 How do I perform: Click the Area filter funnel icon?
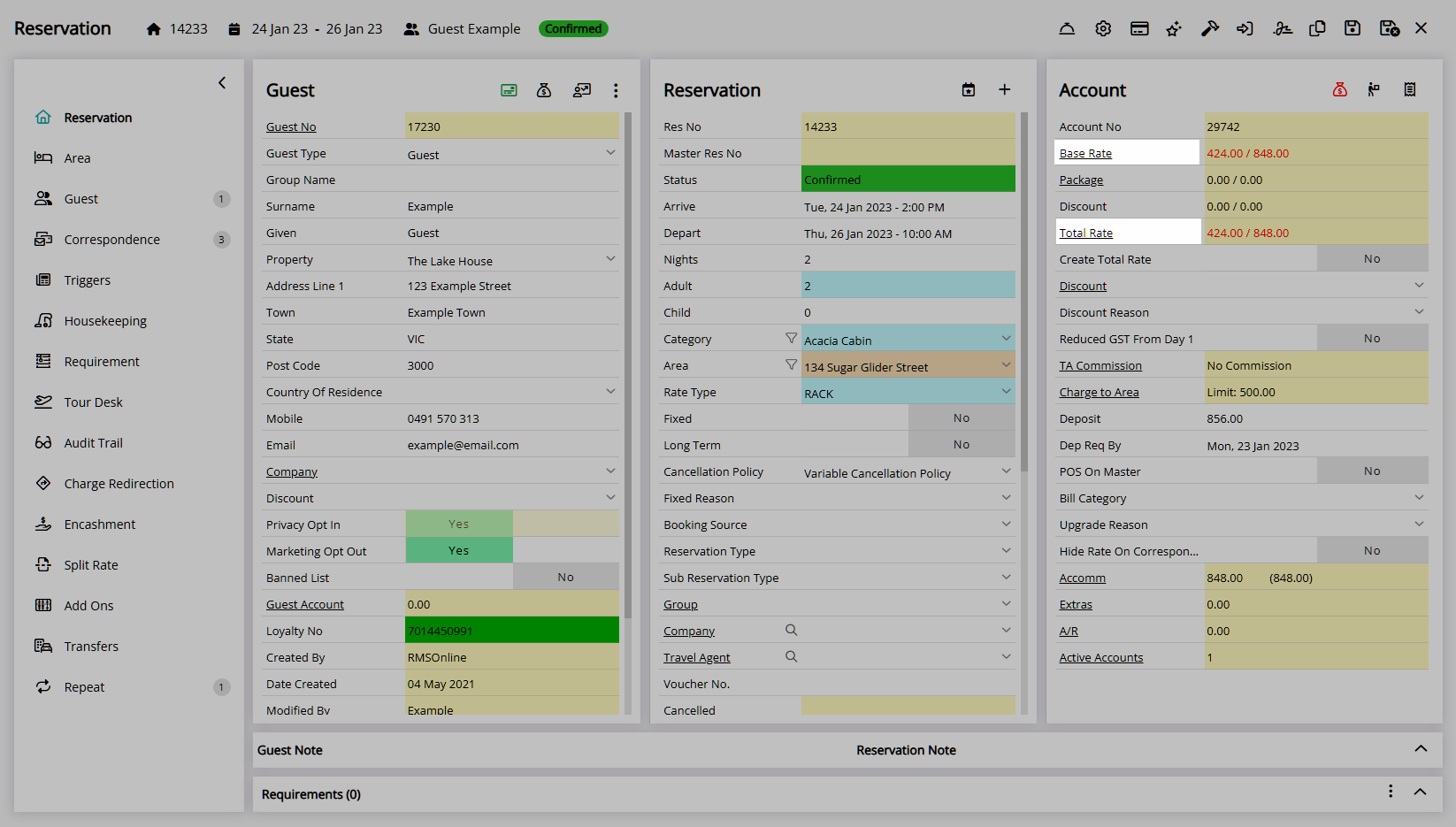click(x=791, y=364)
